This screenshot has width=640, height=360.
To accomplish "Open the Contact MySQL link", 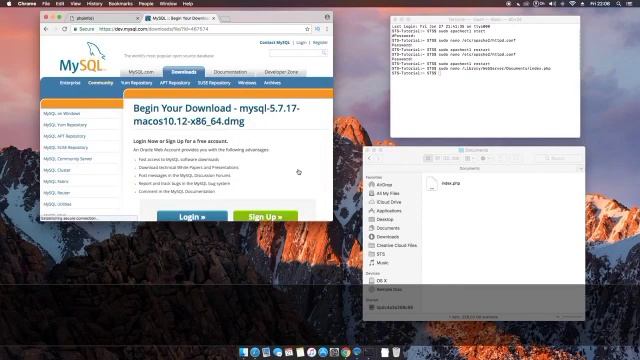I will tap(274, 42).
